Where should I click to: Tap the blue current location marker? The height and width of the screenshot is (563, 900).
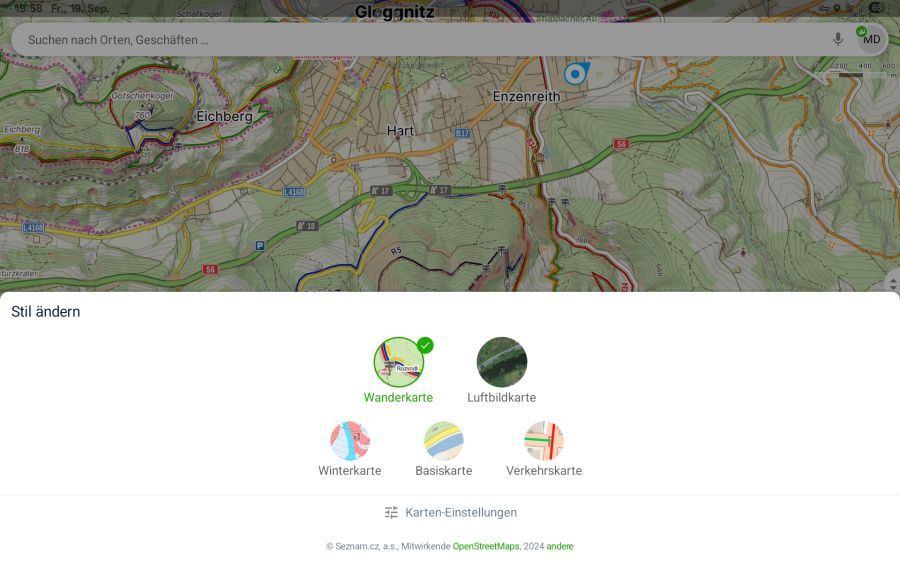(575, 73)
